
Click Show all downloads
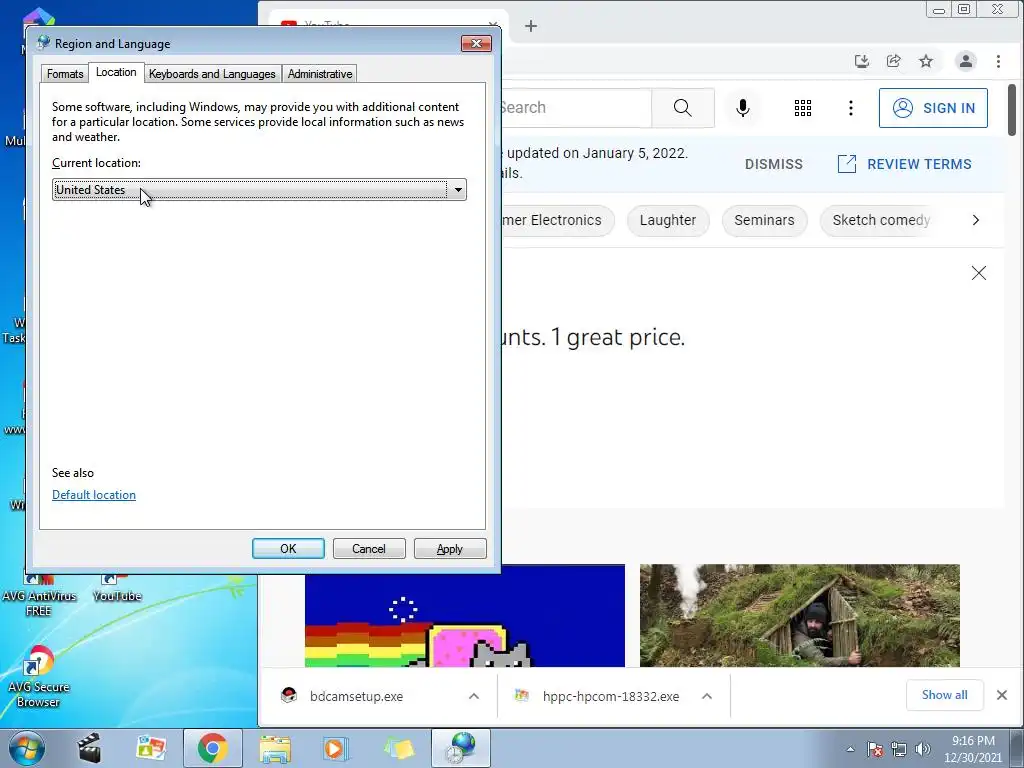pyautogui.click(x=944, y=695)
